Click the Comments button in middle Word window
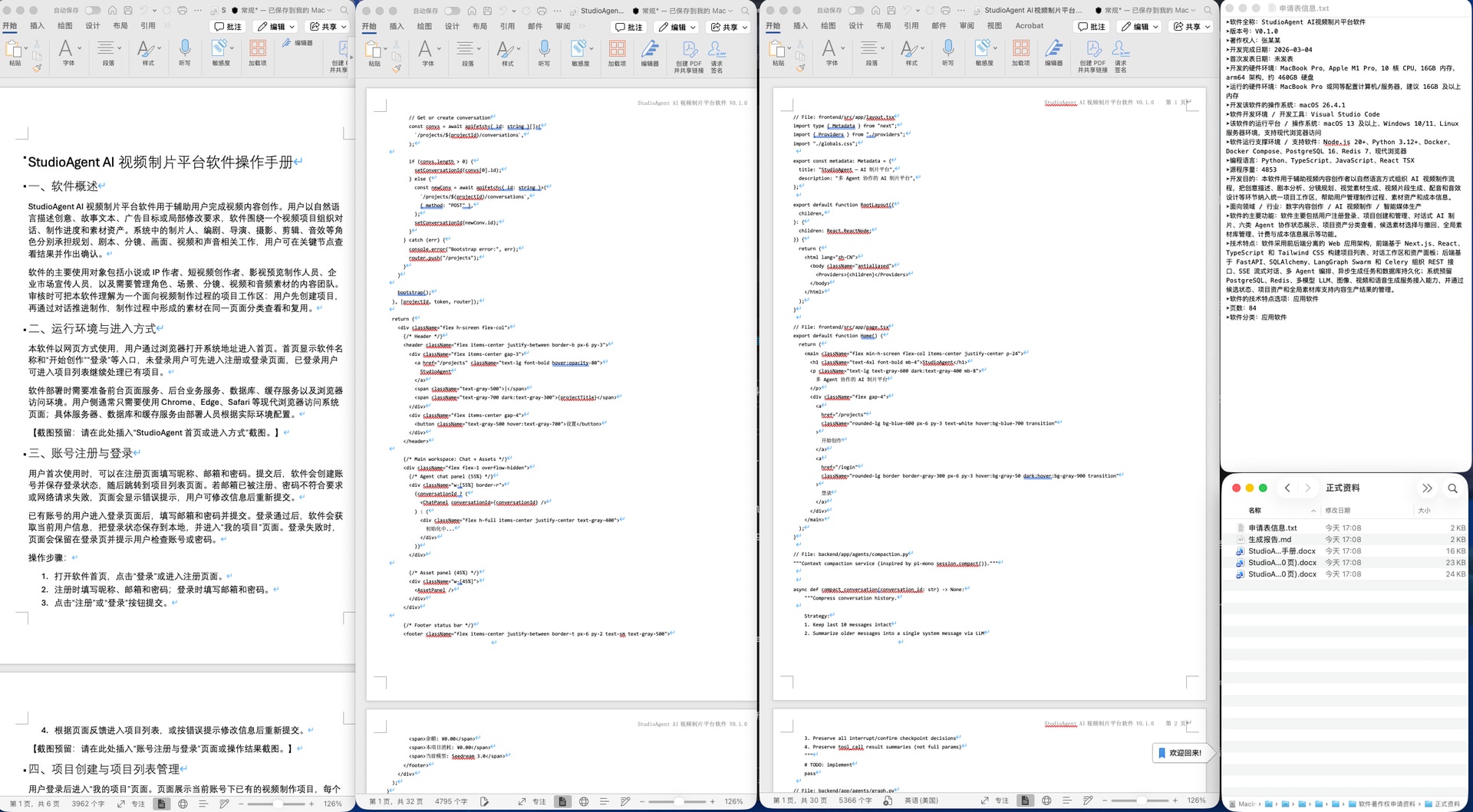1473x812 pixels. coord(629,27)
